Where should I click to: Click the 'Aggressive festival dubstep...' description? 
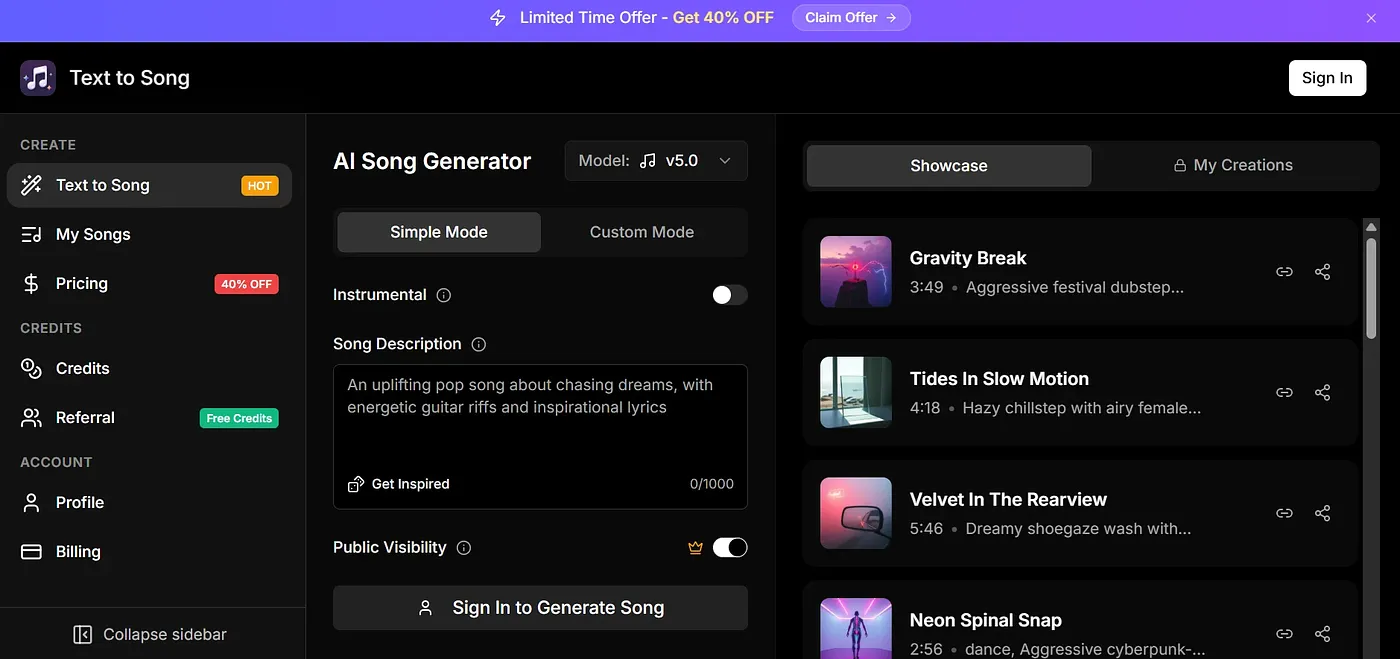1075,287
